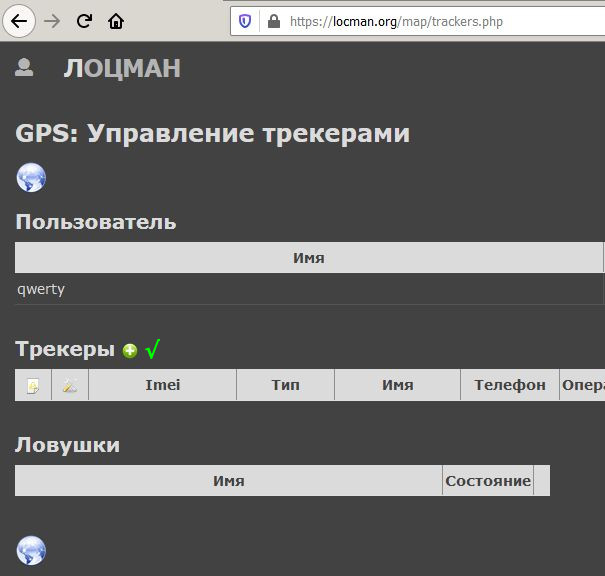This screenshot has height=576, width=605.
Task: Click the padlock site security icon
Action: tap(274, 21)
